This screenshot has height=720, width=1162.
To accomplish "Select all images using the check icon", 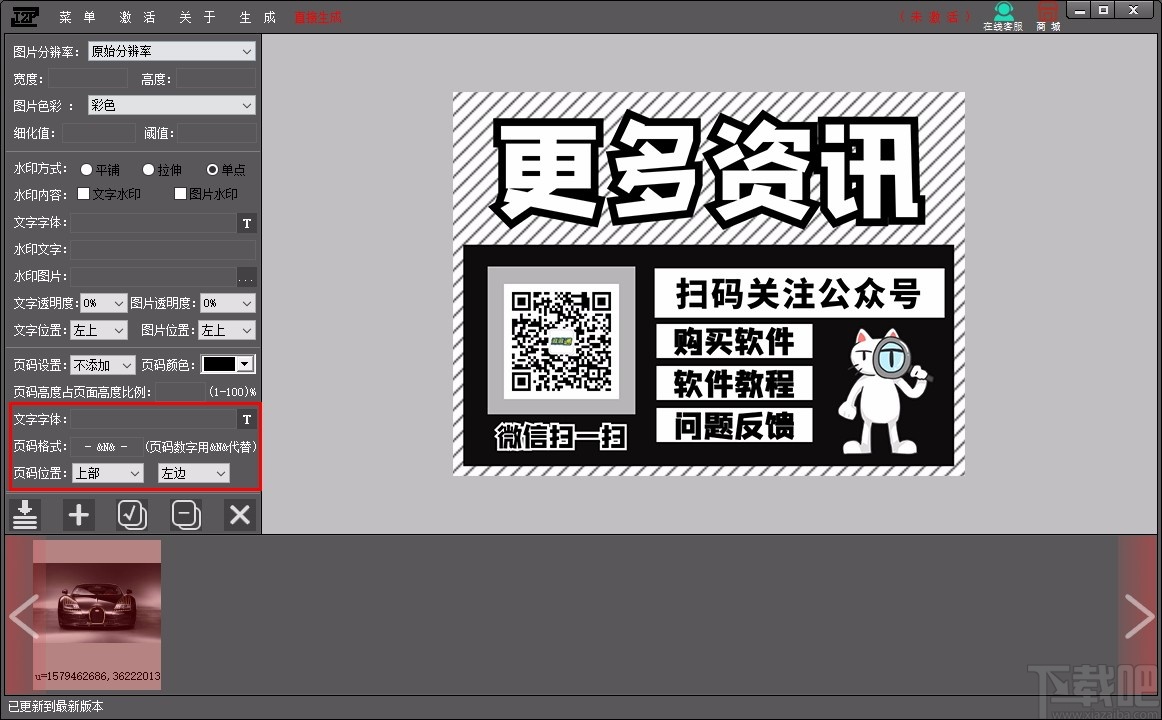I will coord(132,515).
